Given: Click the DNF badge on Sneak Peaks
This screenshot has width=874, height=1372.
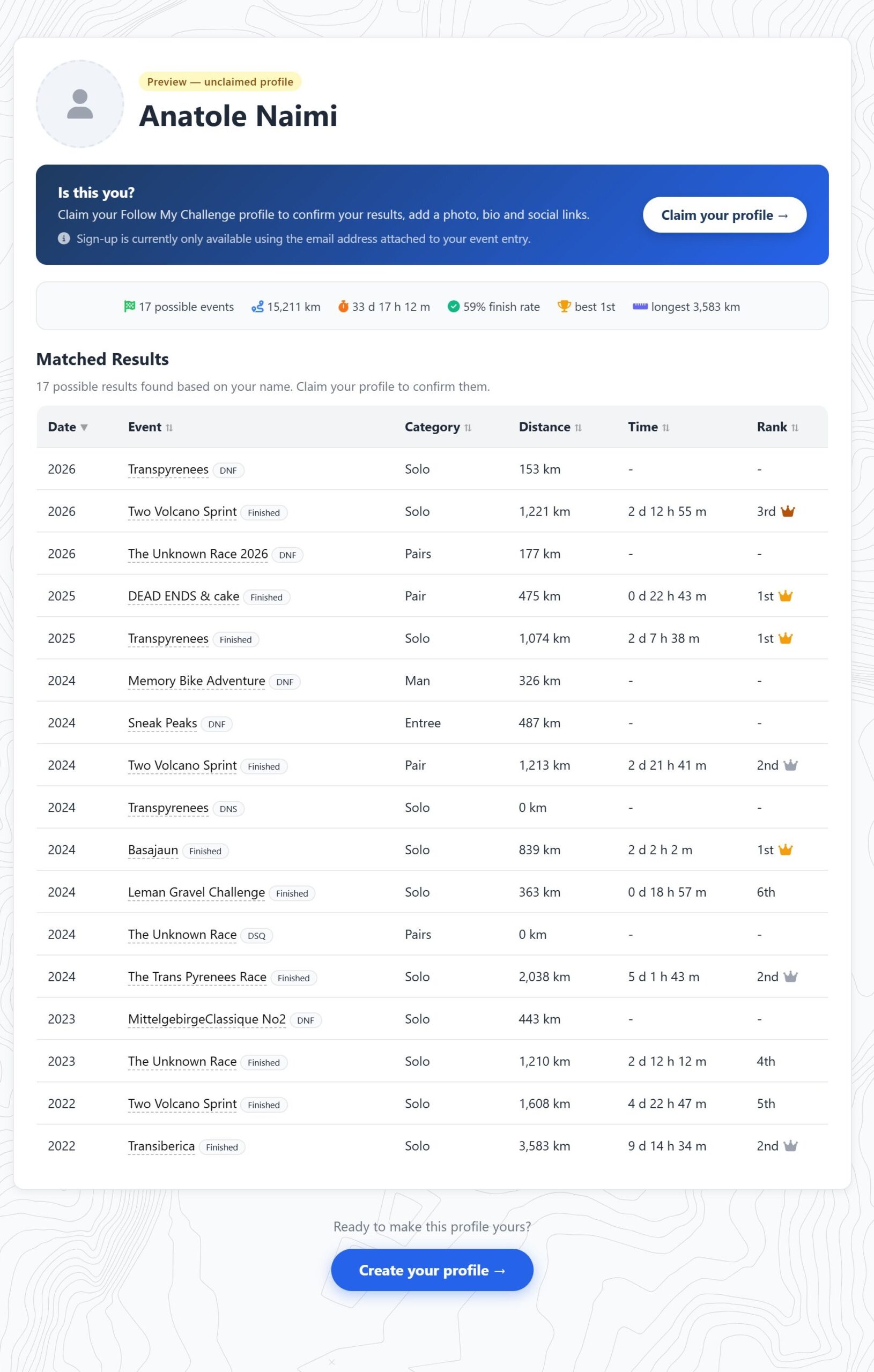Looking at the screenshot, I should pos(217,724).
